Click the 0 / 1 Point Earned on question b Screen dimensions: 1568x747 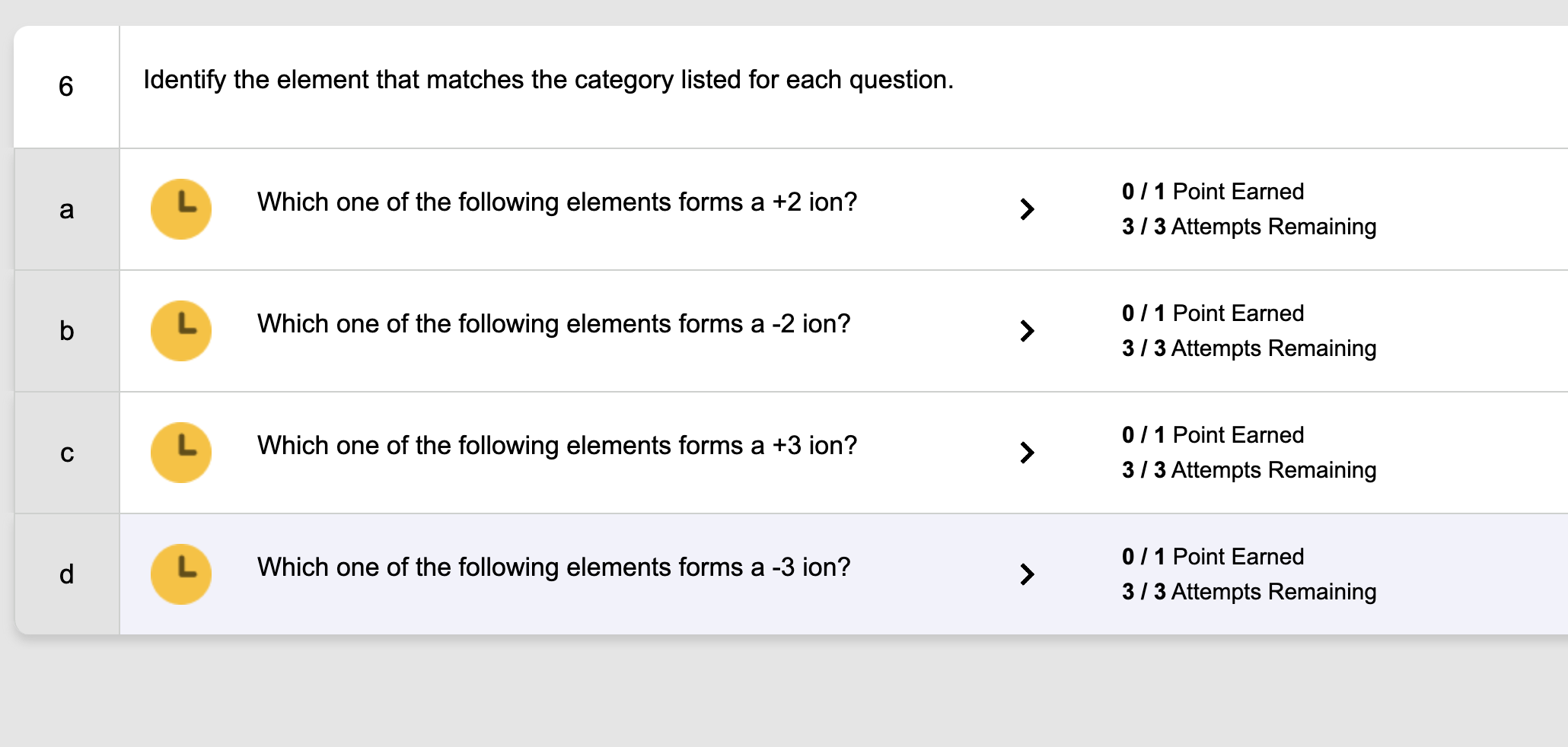(x=1213, y=313)
